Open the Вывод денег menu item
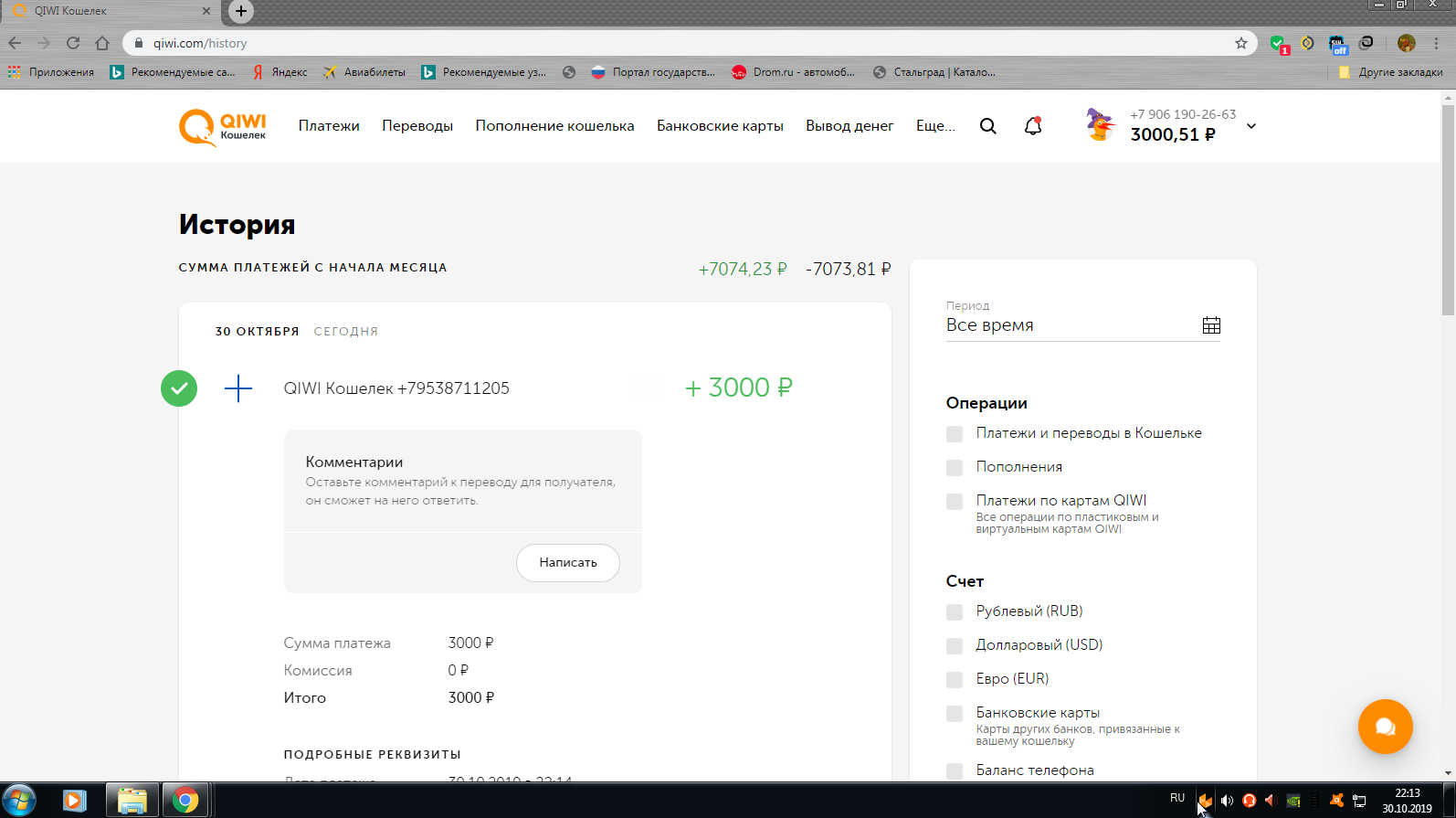Image resolution: width=1456 pixels, height=818 pixels. click(849, 126)
